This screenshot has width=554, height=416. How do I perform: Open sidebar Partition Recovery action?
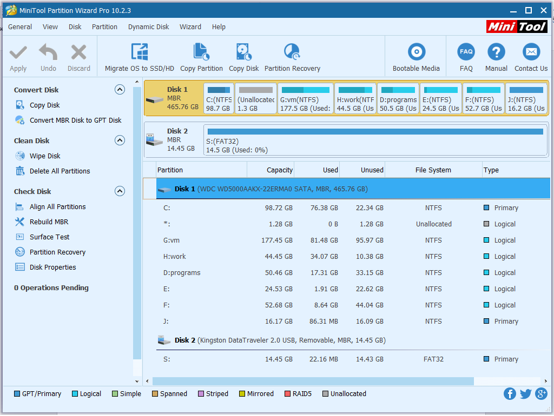[x=58, y=252]
